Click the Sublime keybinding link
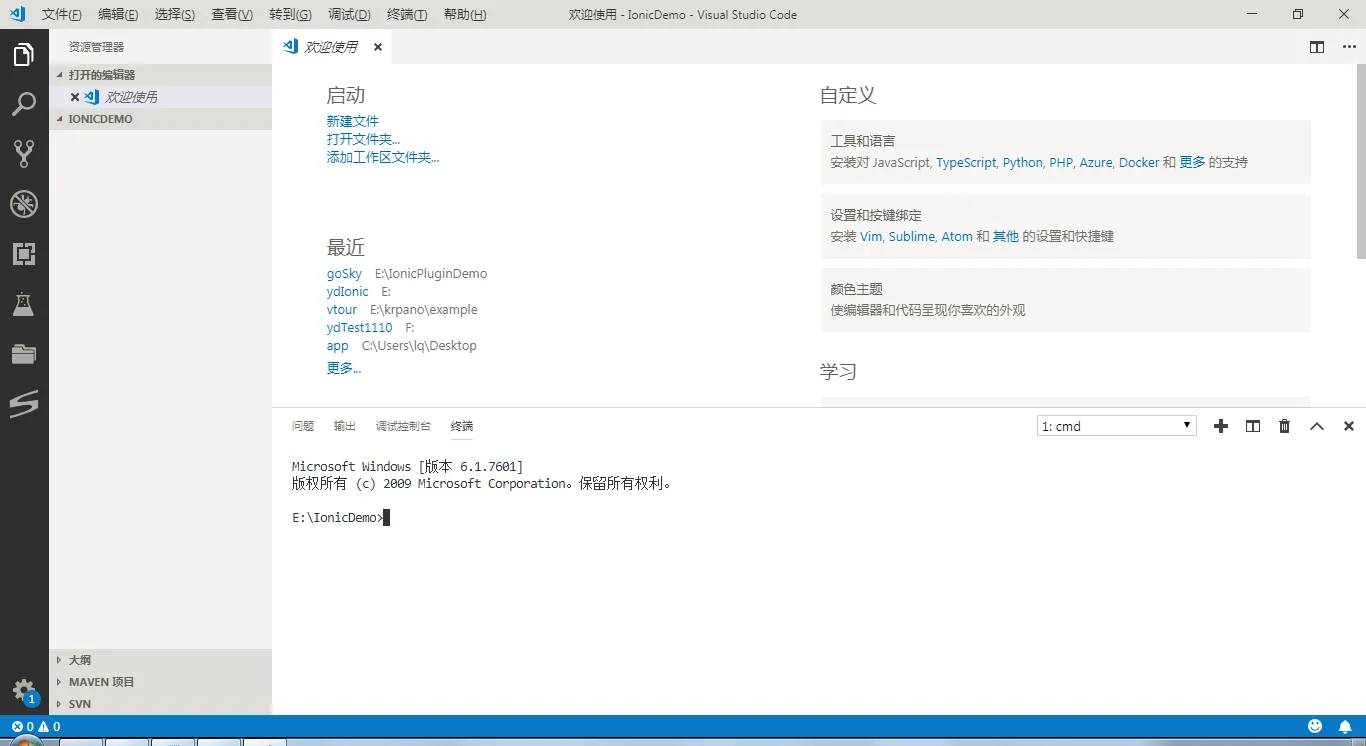The height and width of the screenshot is (746, 1366). point(911,237)
